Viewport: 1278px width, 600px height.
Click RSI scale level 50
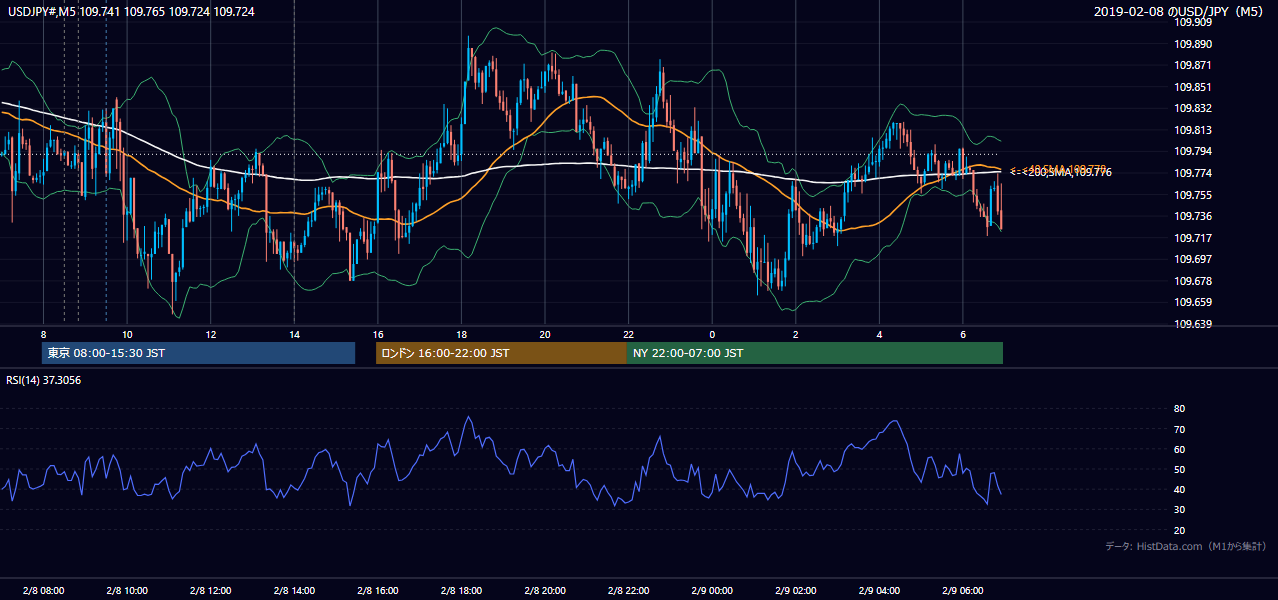coord(1180,469)
